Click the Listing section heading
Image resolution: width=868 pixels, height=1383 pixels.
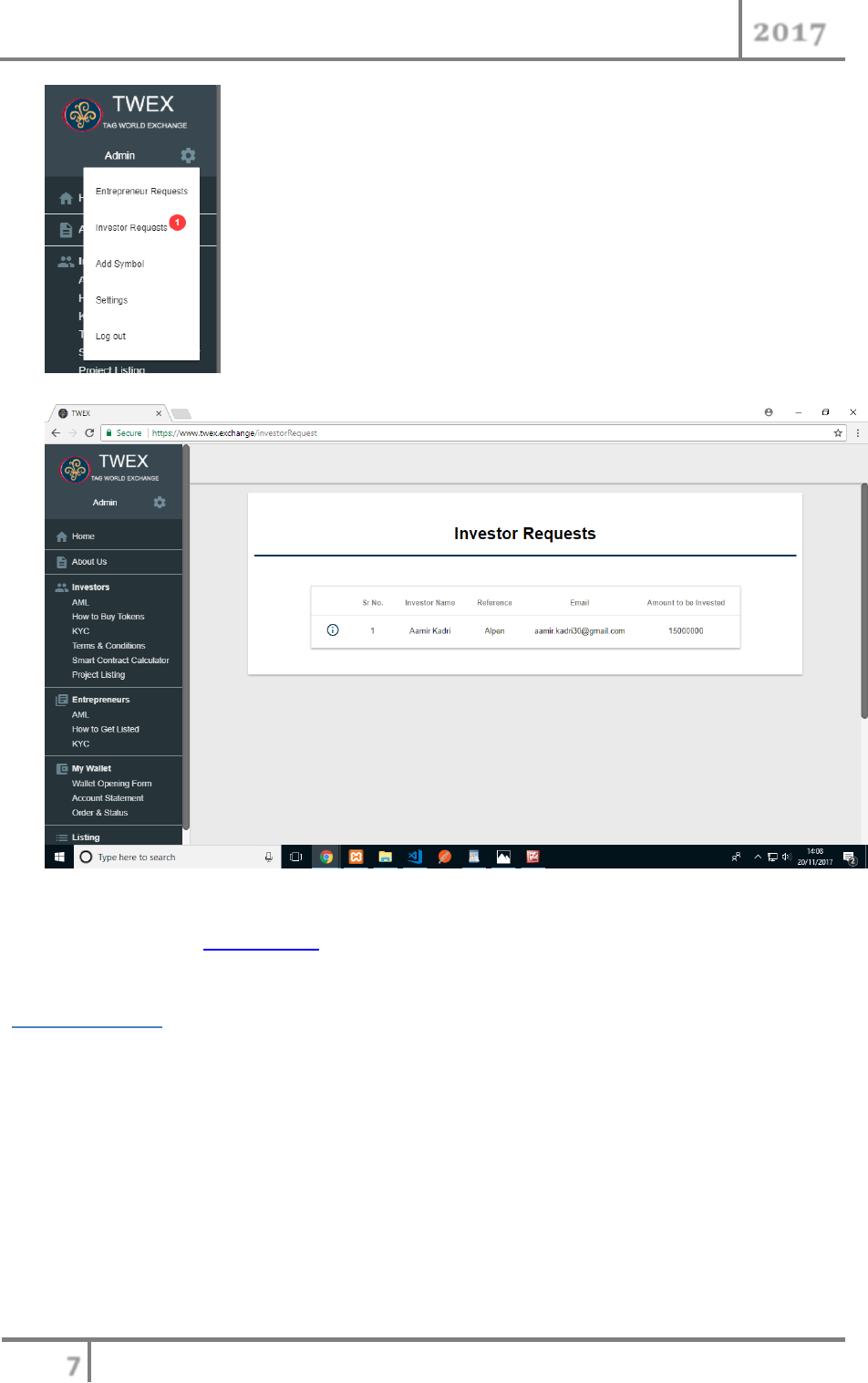coord(86,837)
